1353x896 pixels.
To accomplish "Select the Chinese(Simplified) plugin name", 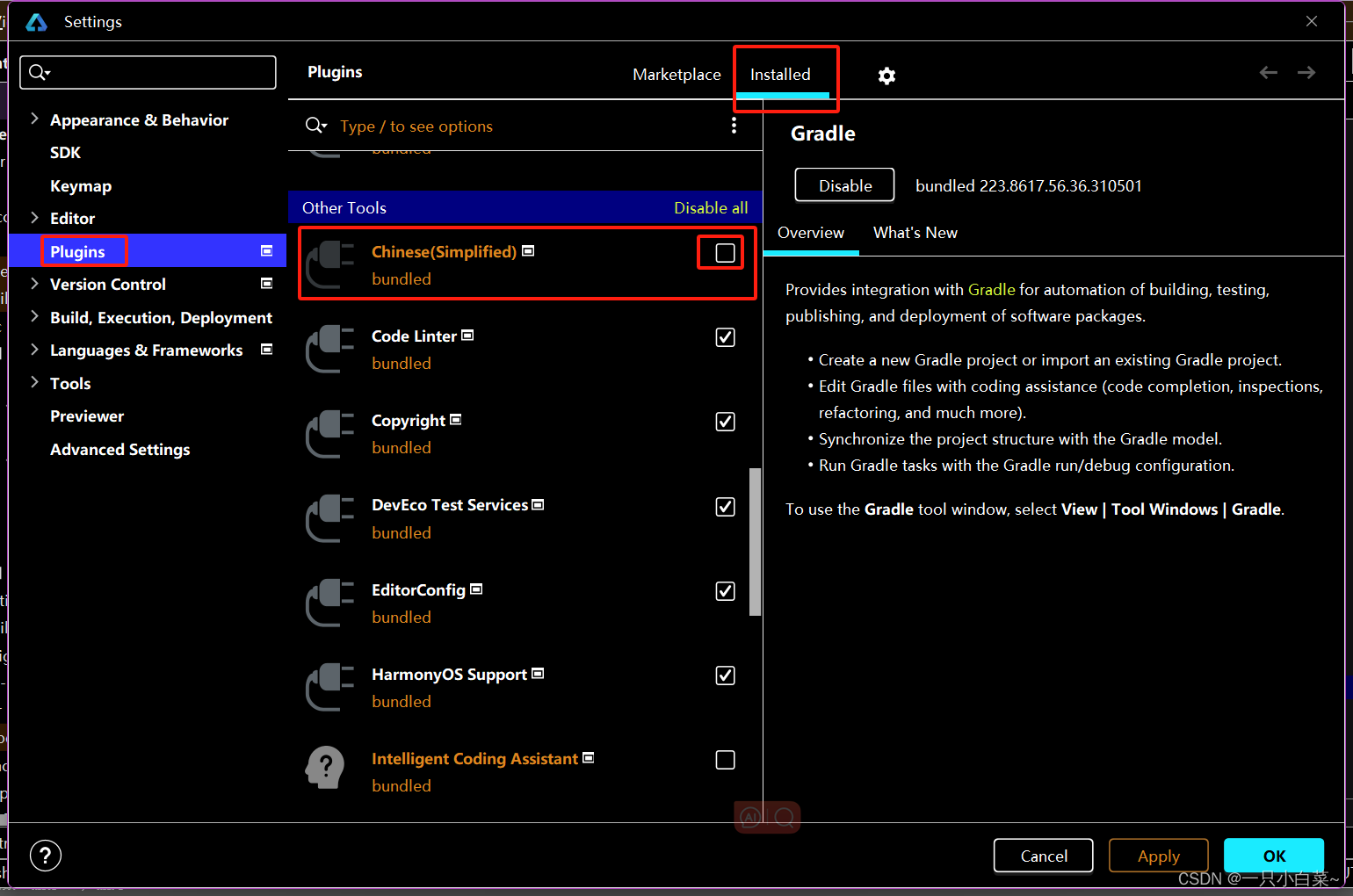I will pyautogui.click(x=444, y=252).
